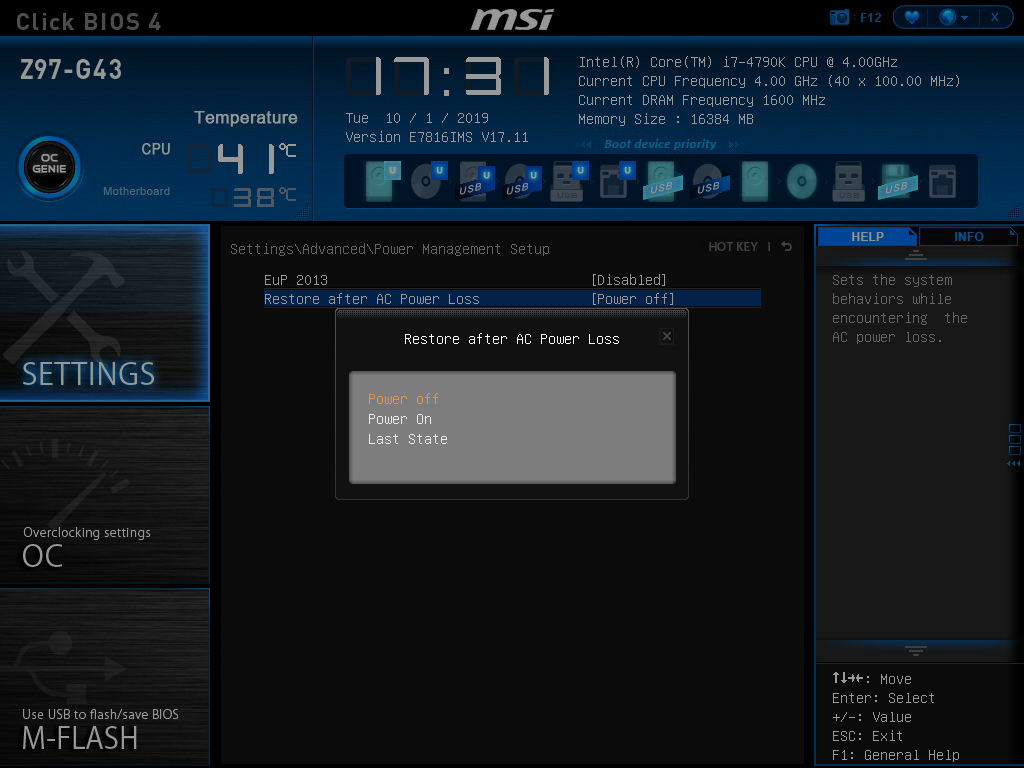The image size is (1024, 768).
Task: Choose the Last State option
Action: [408, 440]
